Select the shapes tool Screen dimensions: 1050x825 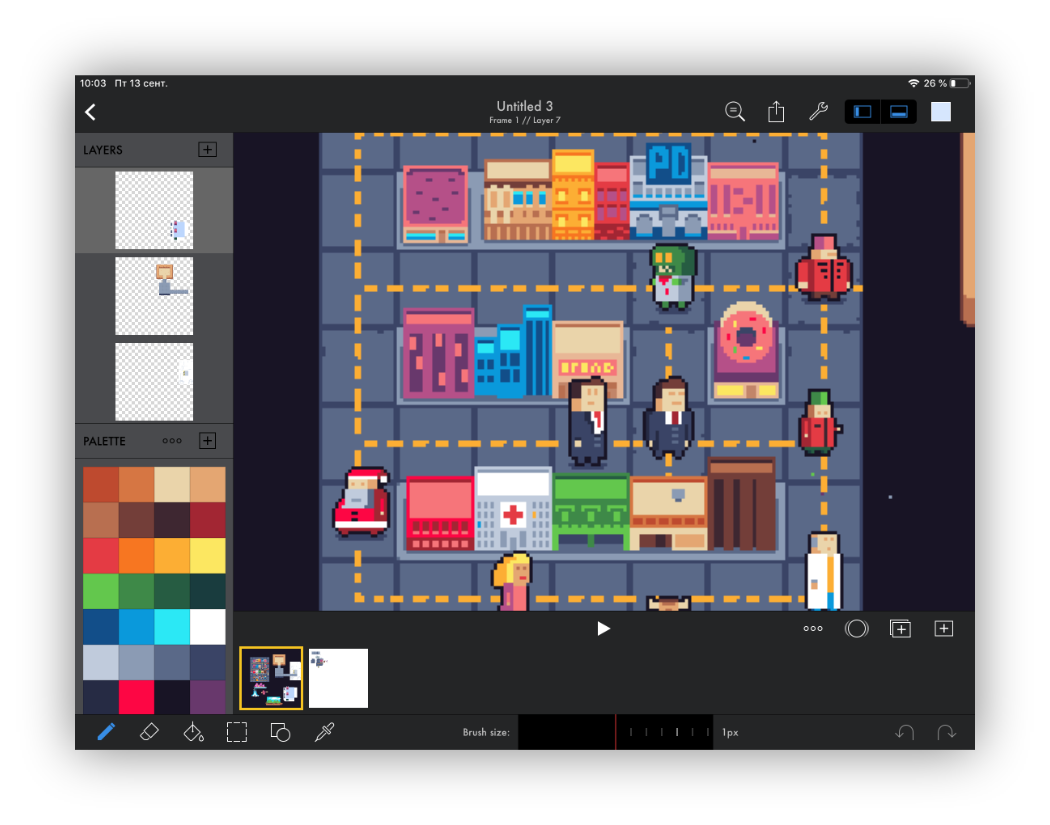(x=280, y=732)
